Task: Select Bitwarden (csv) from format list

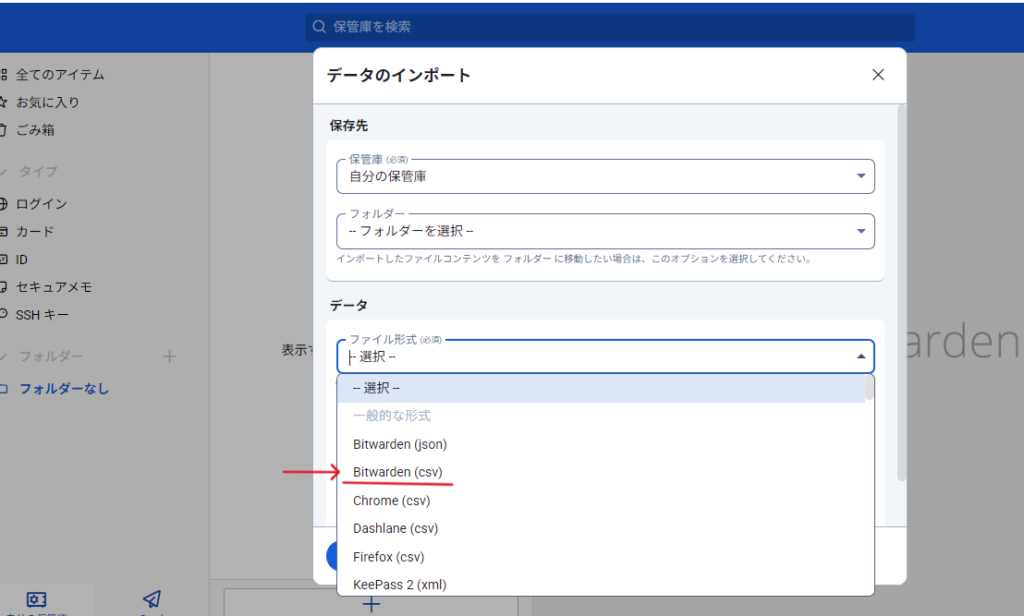Action: coord(601,472)
